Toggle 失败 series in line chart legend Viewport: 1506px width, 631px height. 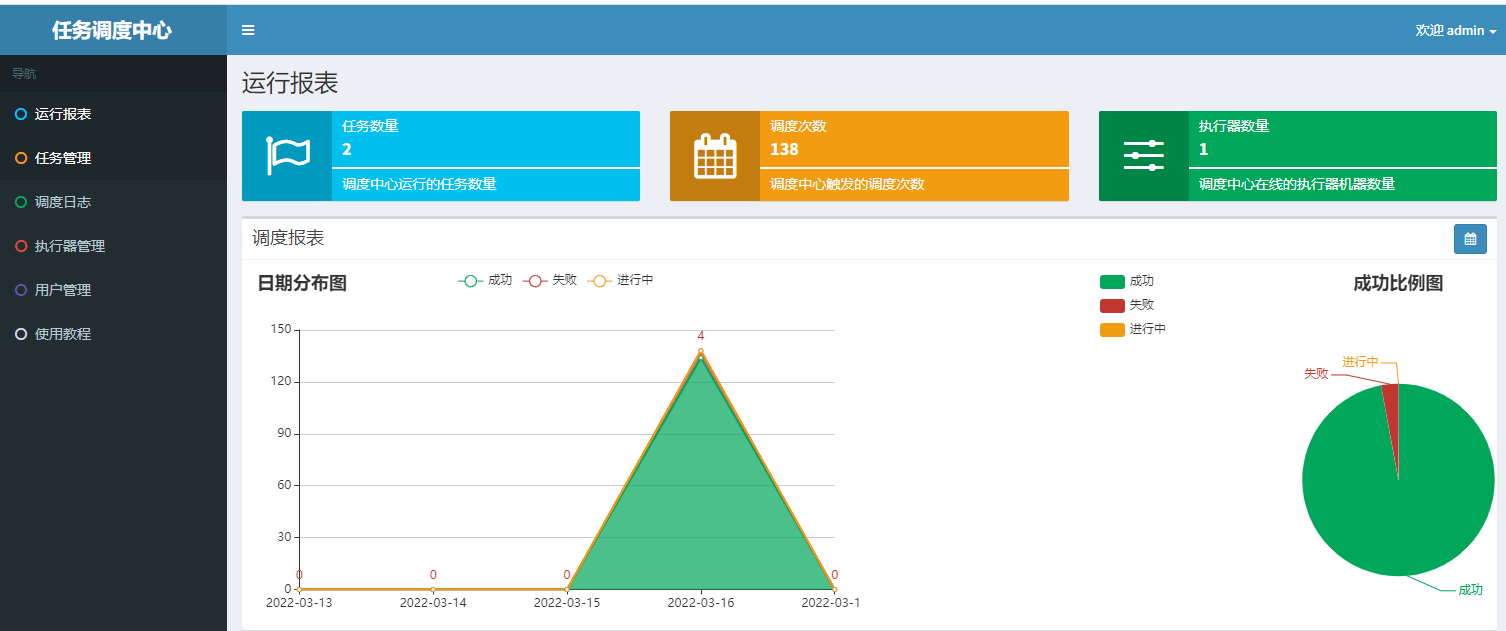pos(550,280)
